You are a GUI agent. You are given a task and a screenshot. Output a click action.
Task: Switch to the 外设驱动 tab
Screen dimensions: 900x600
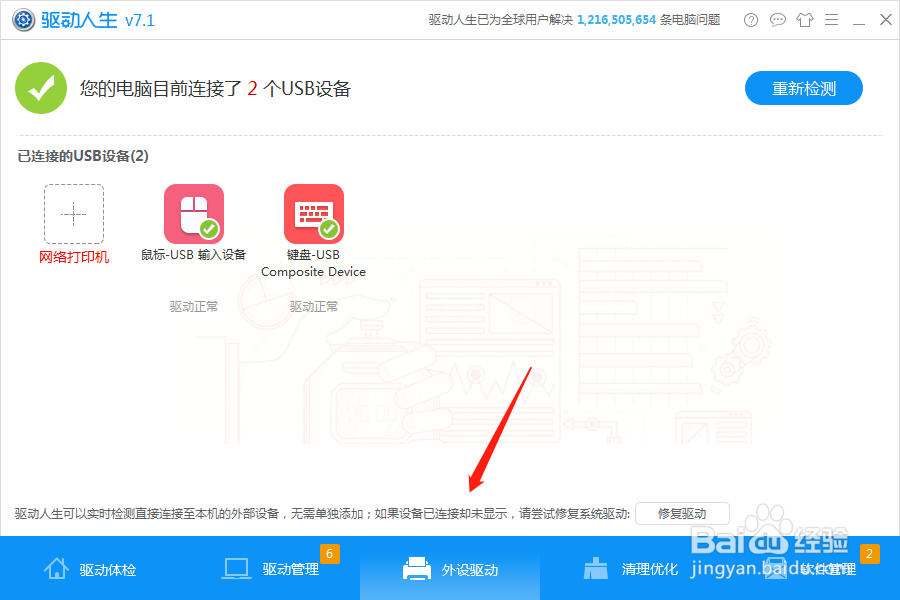pos(450,568)
